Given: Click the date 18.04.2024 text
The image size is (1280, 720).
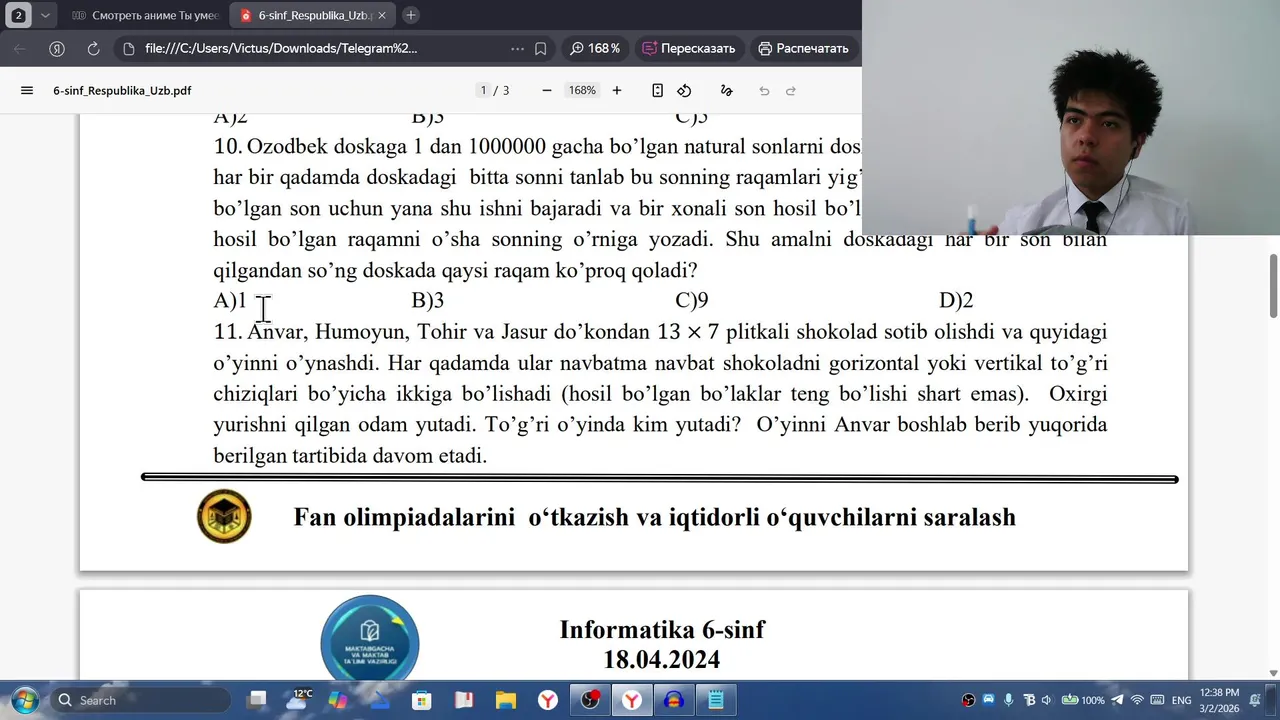Looking at the screenshot, I should point(661,660).
